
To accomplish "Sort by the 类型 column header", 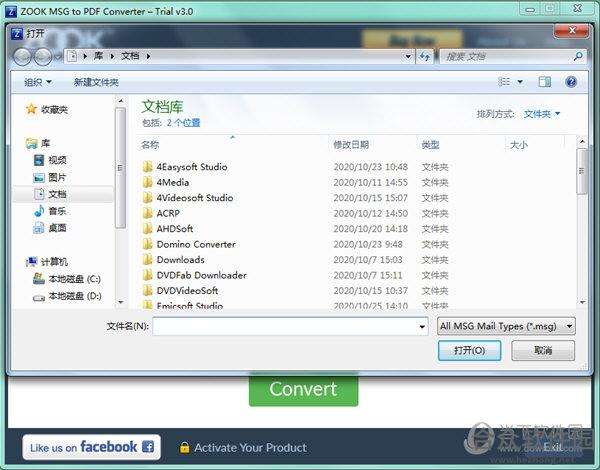I will tap(430, 145).
